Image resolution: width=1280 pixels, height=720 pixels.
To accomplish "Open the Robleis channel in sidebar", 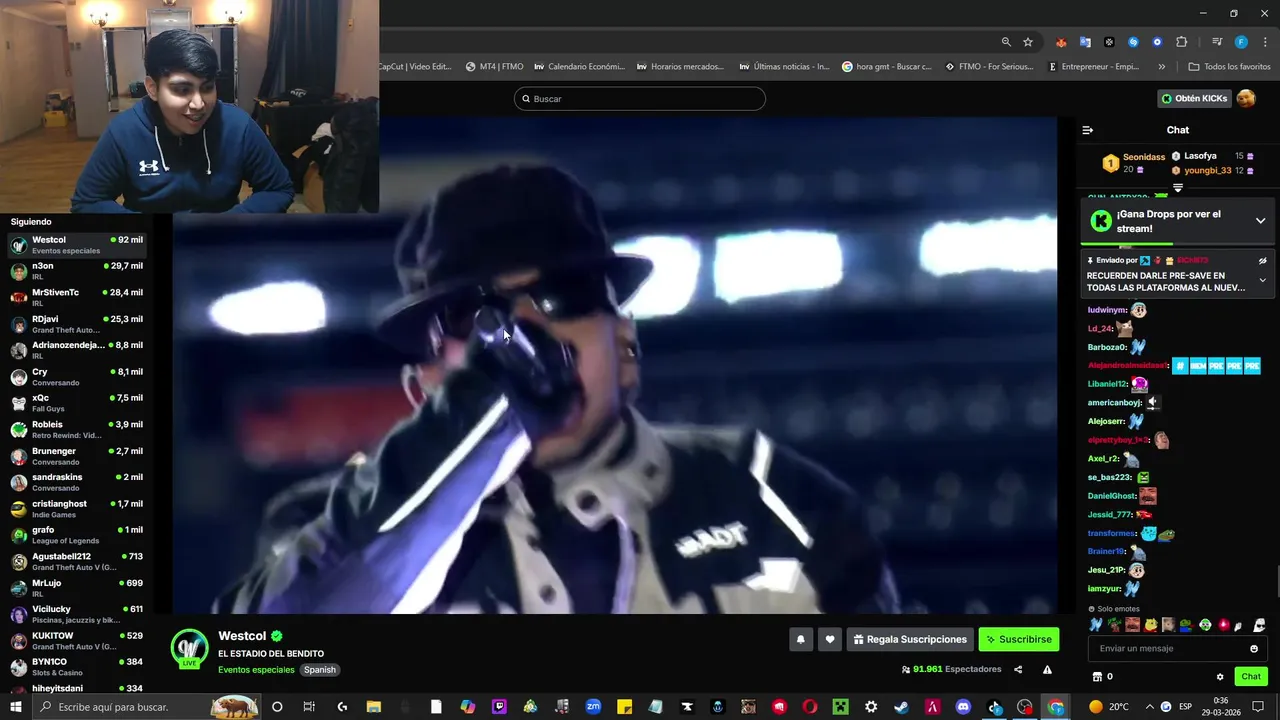I will (76, 430).
